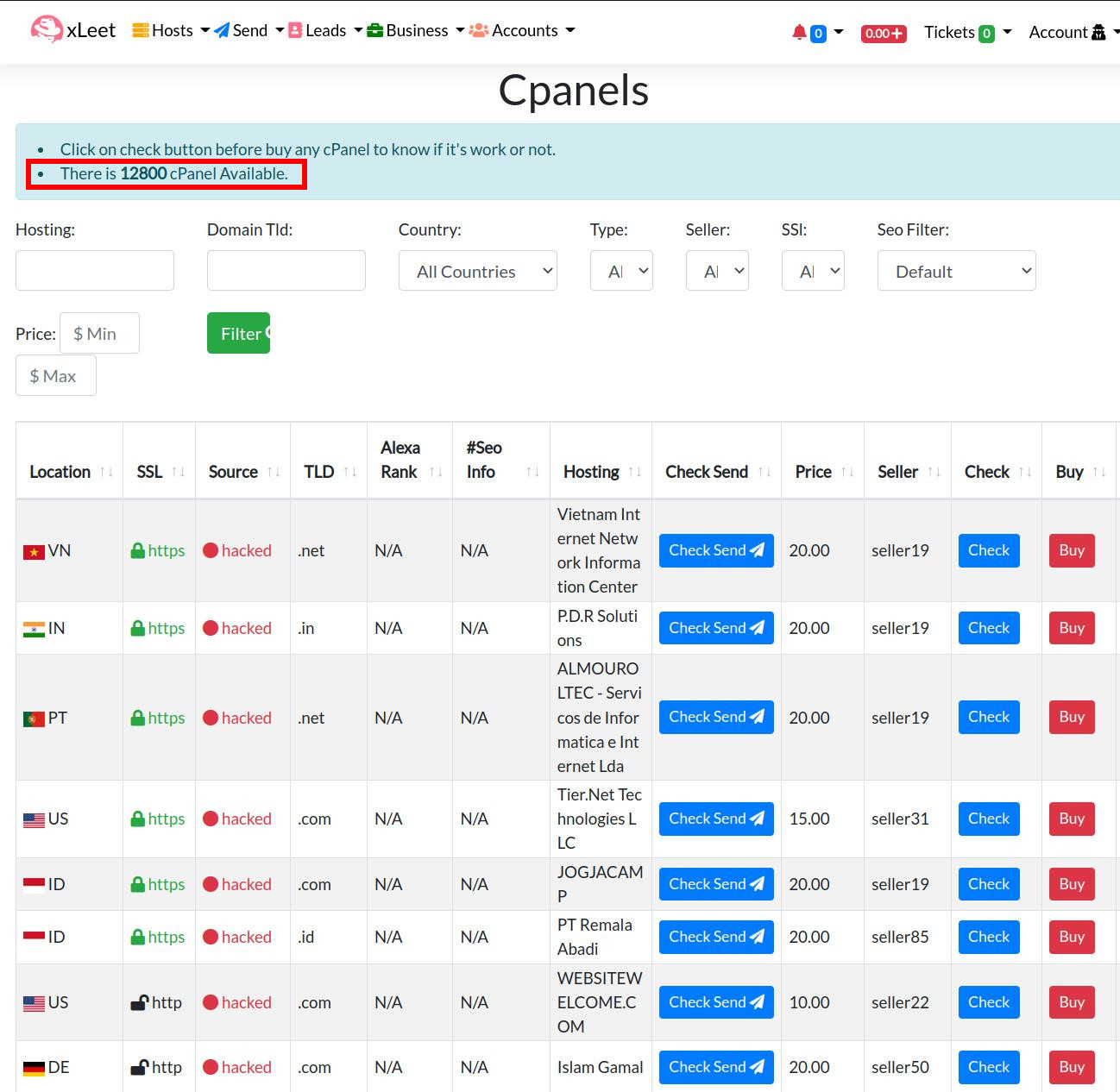Expand the SSl filter dropdown
Image resolution: width=1120 pixels, height=1092 pixels.
tap(813, 270)
